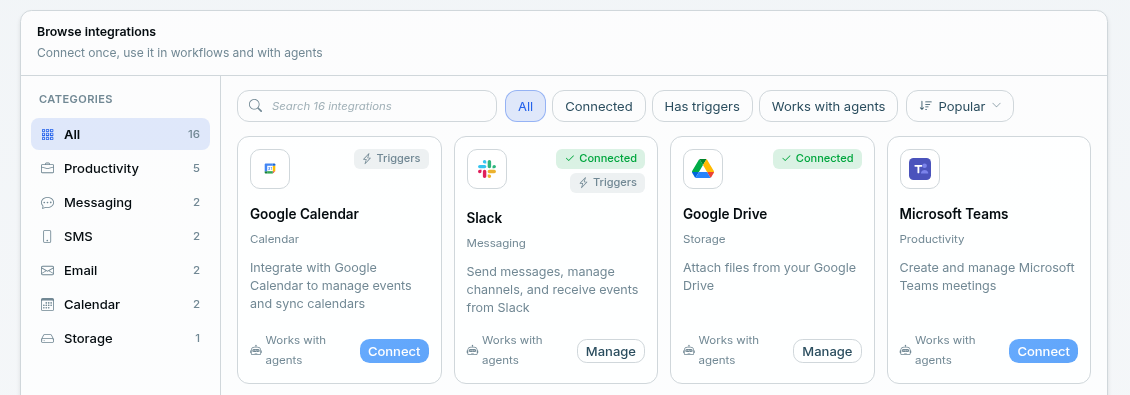
Task: Select the All category
Action: (120, 134)
